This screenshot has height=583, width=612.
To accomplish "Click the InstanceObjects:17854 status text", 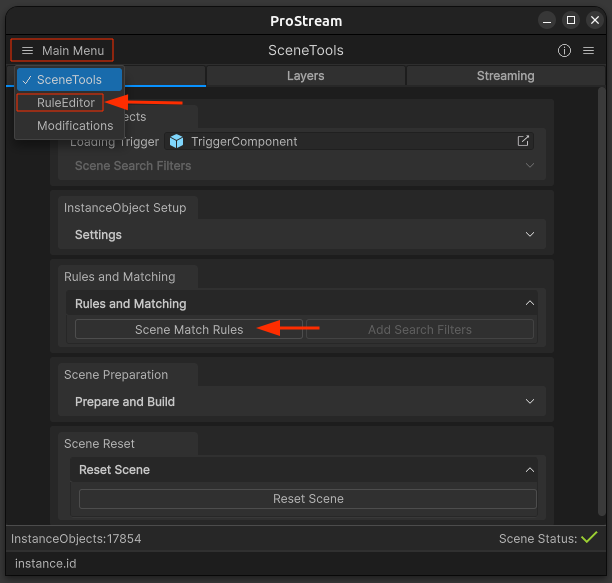I will point(76,539).
